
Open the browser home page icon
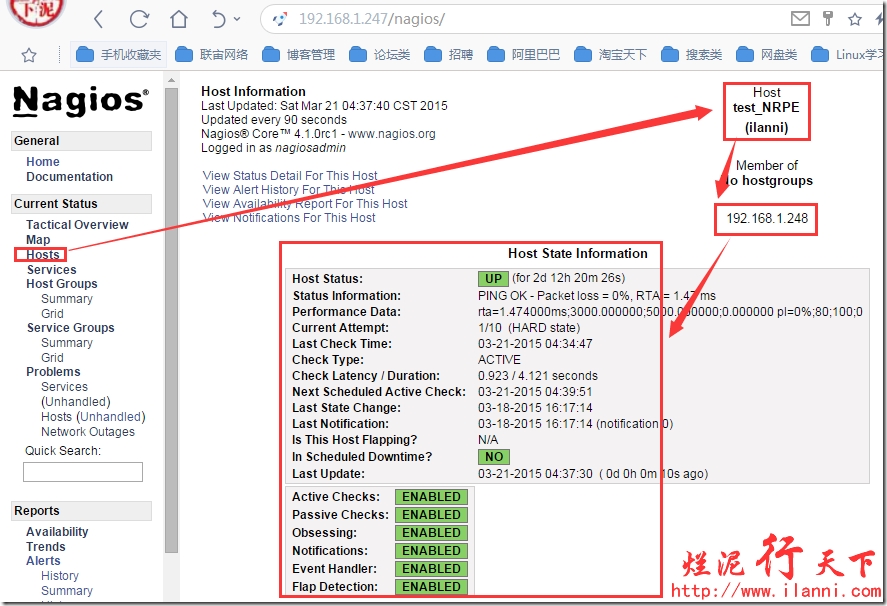[179, 19]
